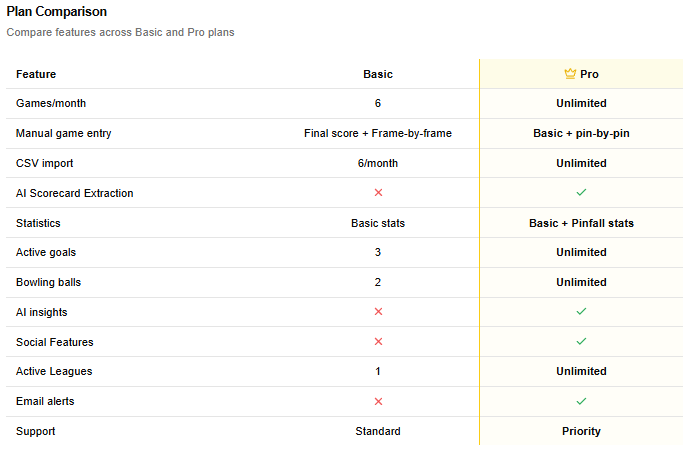The height and width of the screenshot is (449, 694).
Task: Click red X for AI Scorecard Extraction Basic
Action: tap(378, 192)
